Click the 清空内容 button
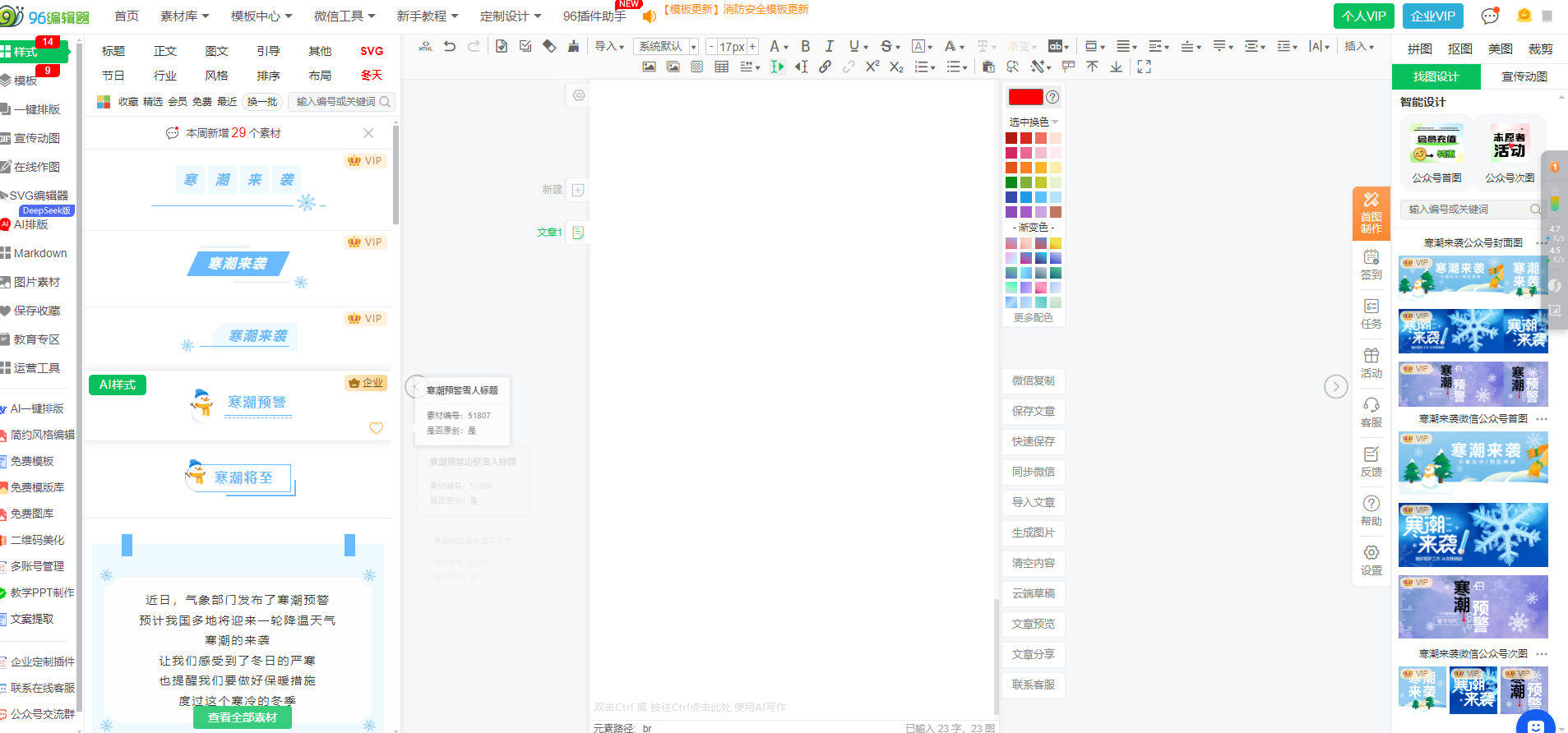The width and height of the screenshot is (1568, 733). 1034,563
